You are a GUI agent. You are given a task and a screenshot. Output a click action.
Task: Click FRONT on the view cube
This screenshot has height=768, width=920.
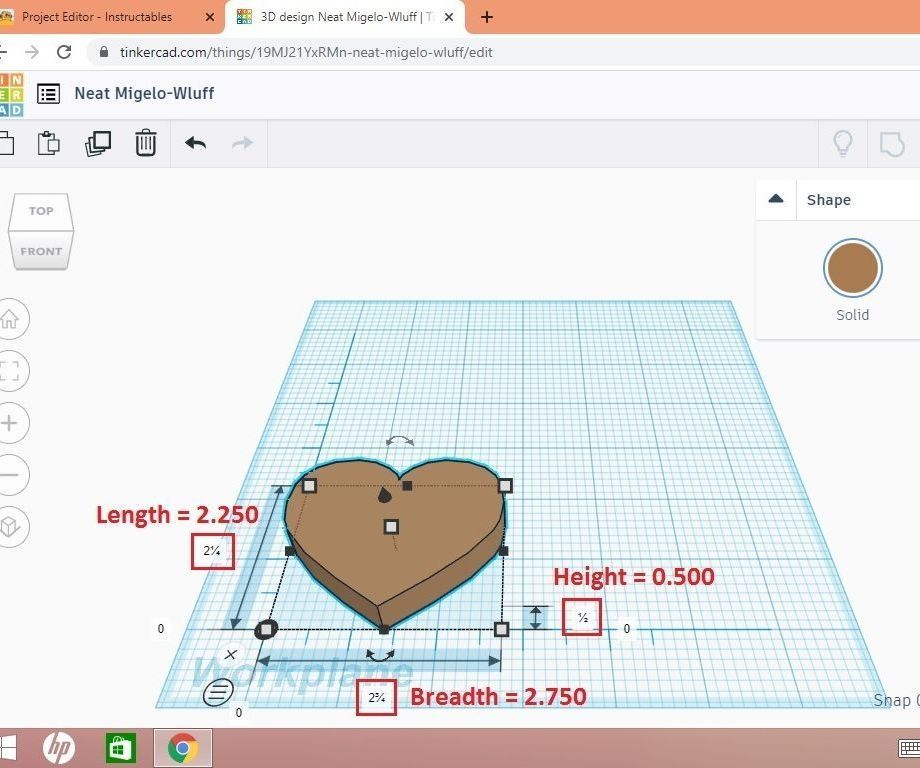(x=40, y=251)
